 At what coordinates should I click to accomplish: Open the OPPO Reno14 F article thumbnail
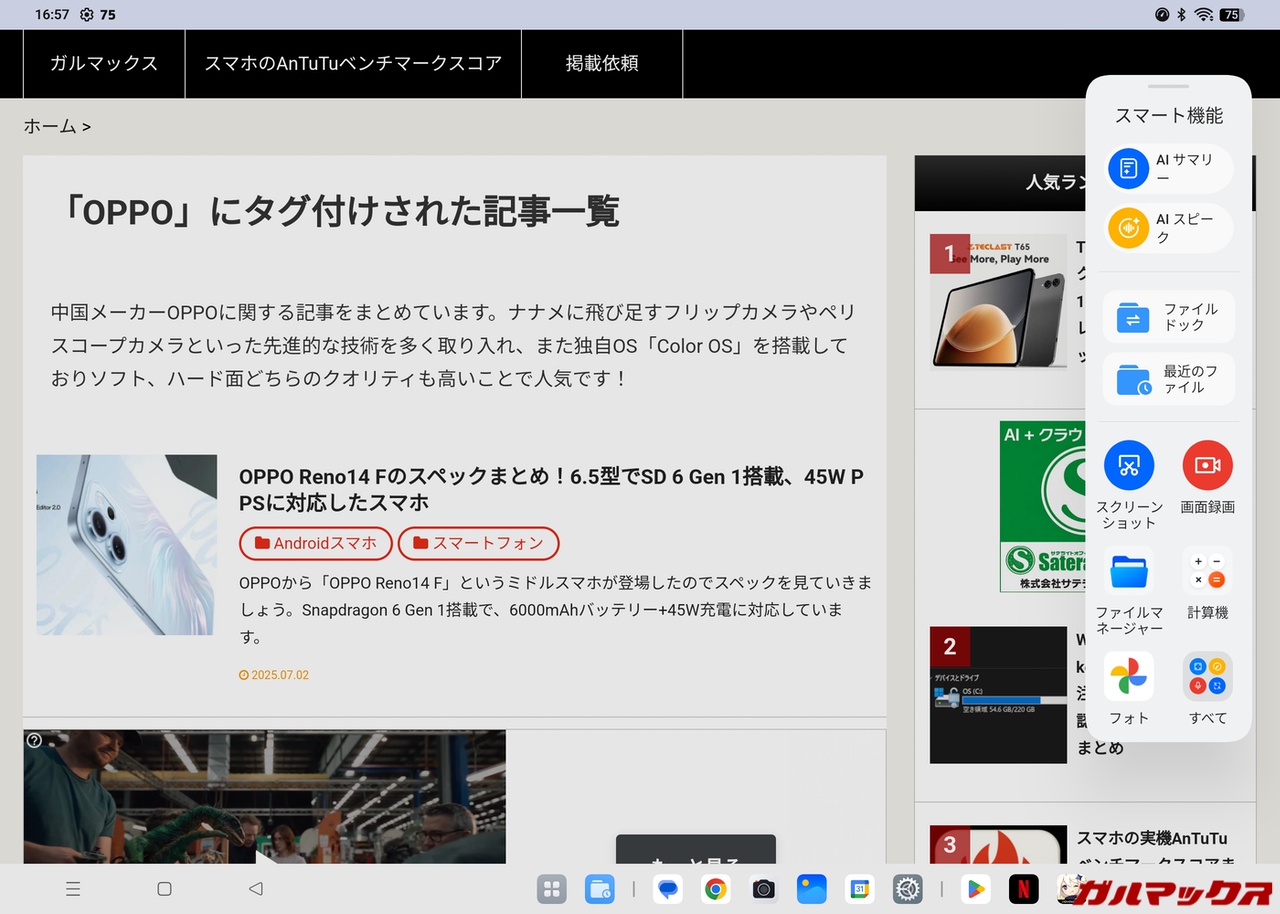coord(127,545)
